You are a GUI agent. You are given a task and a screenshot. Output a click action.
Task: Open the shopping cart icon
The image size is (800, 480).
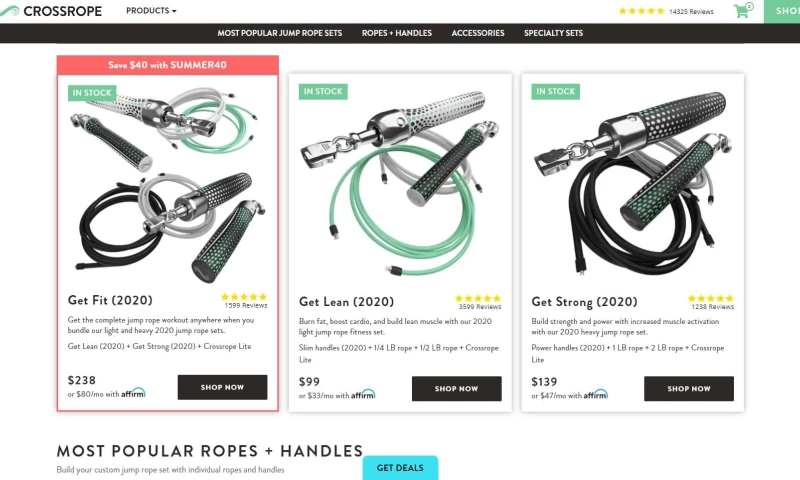click(743, 10)
